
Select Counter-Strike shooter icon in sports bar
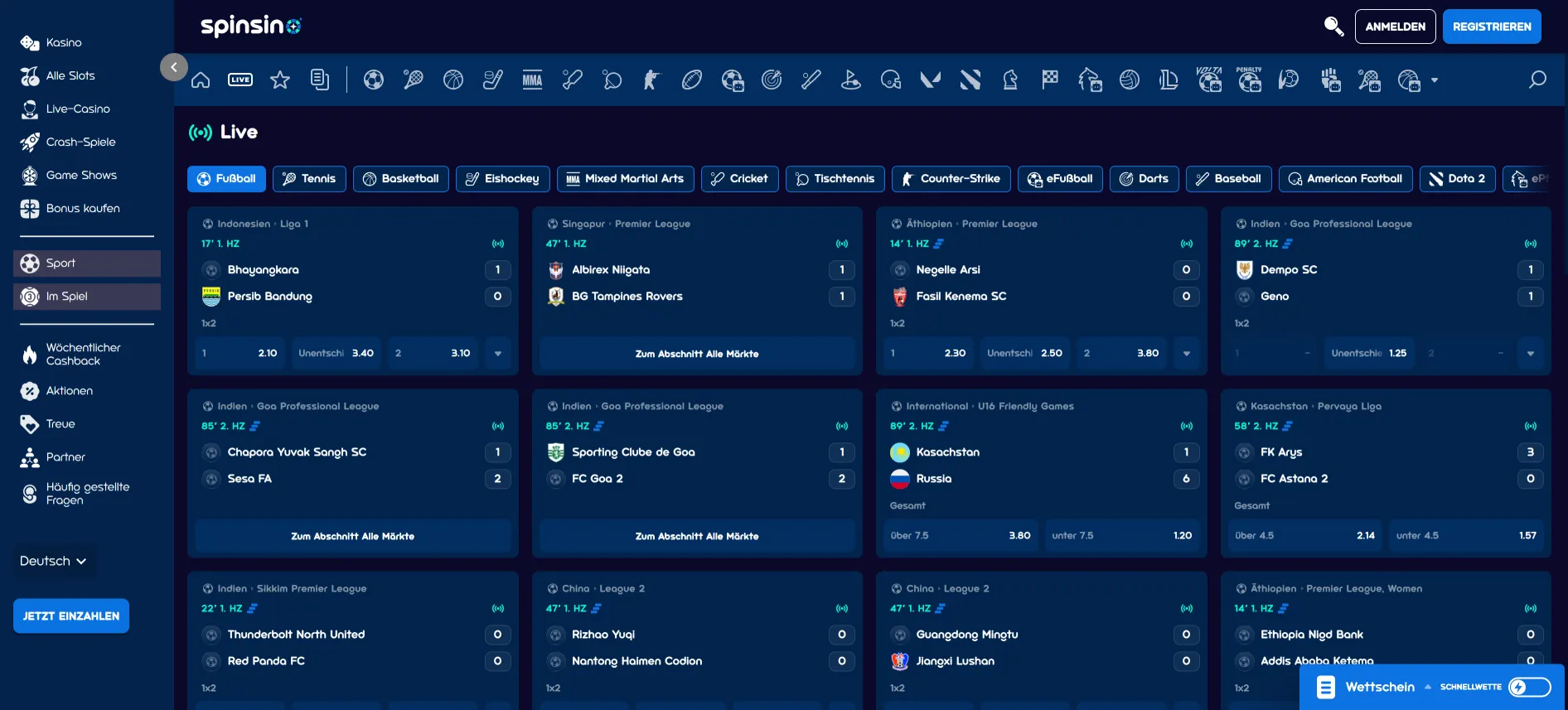coord(652,80)
